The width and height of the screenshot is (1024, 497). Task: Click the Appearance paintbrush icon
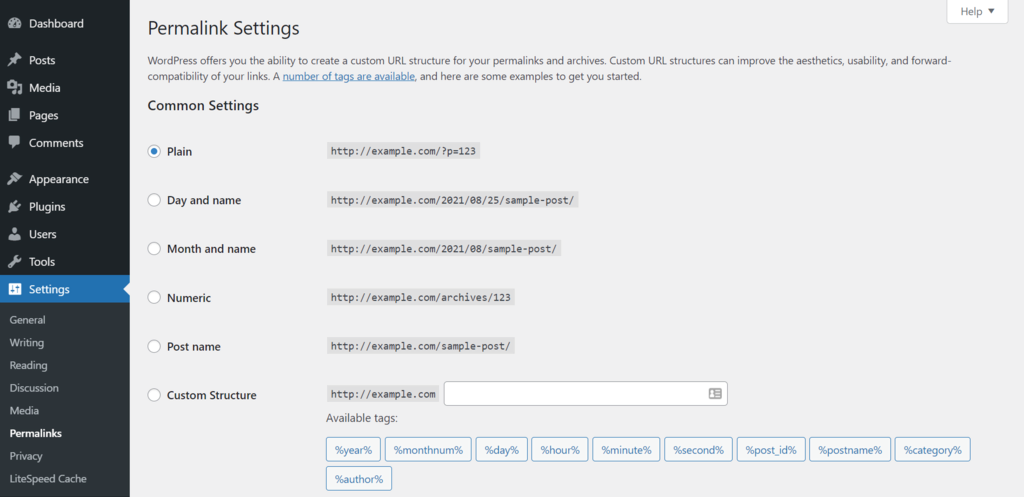tap(15, 179)
